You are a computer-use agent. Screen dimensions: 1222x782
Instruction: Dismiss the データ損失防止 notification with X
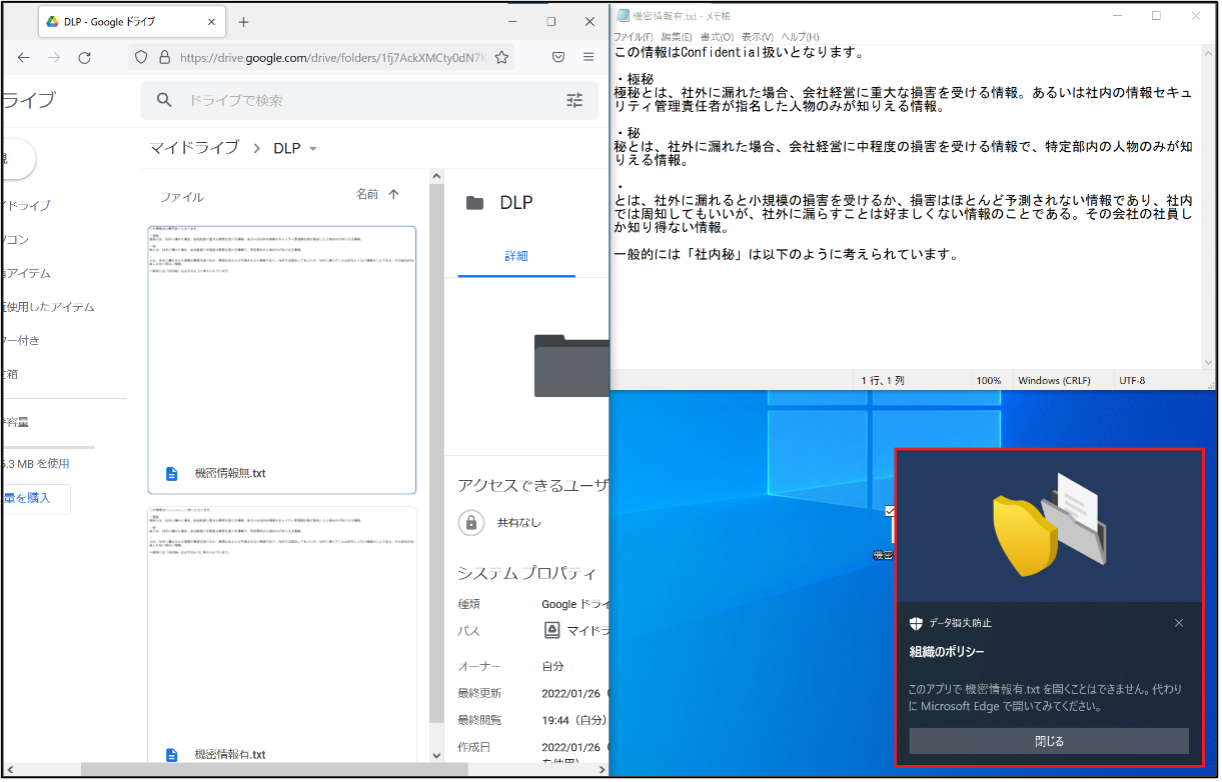[1178, 623]
